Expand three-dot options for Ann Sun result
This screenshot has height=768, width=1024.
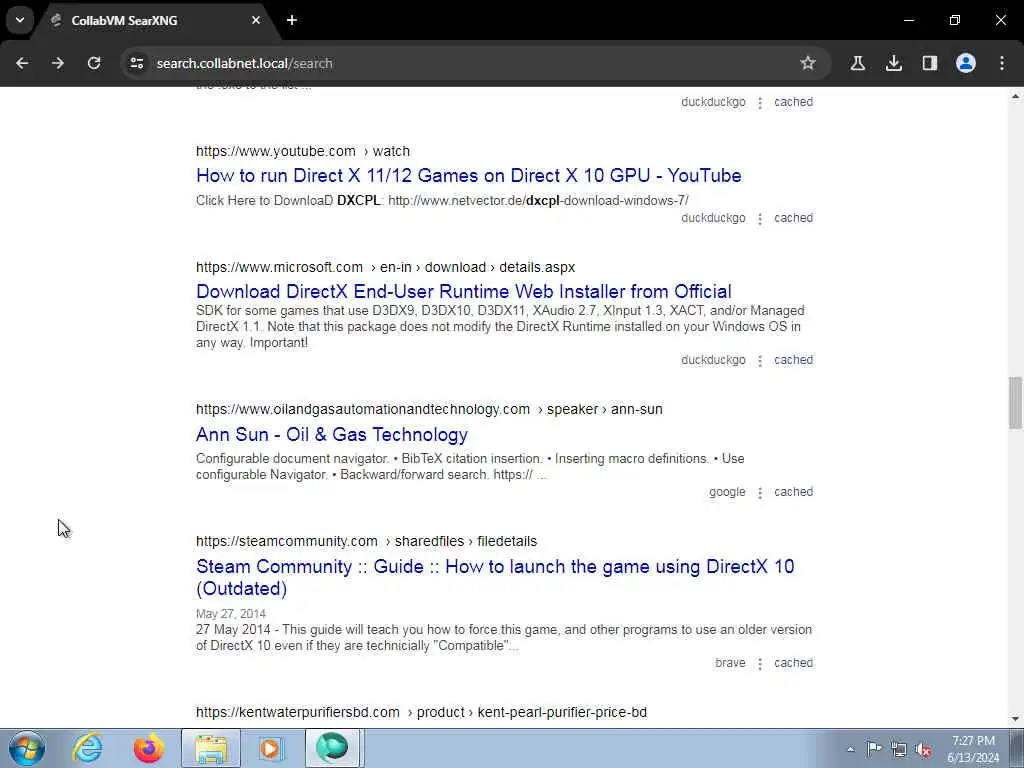pos(760,492)
